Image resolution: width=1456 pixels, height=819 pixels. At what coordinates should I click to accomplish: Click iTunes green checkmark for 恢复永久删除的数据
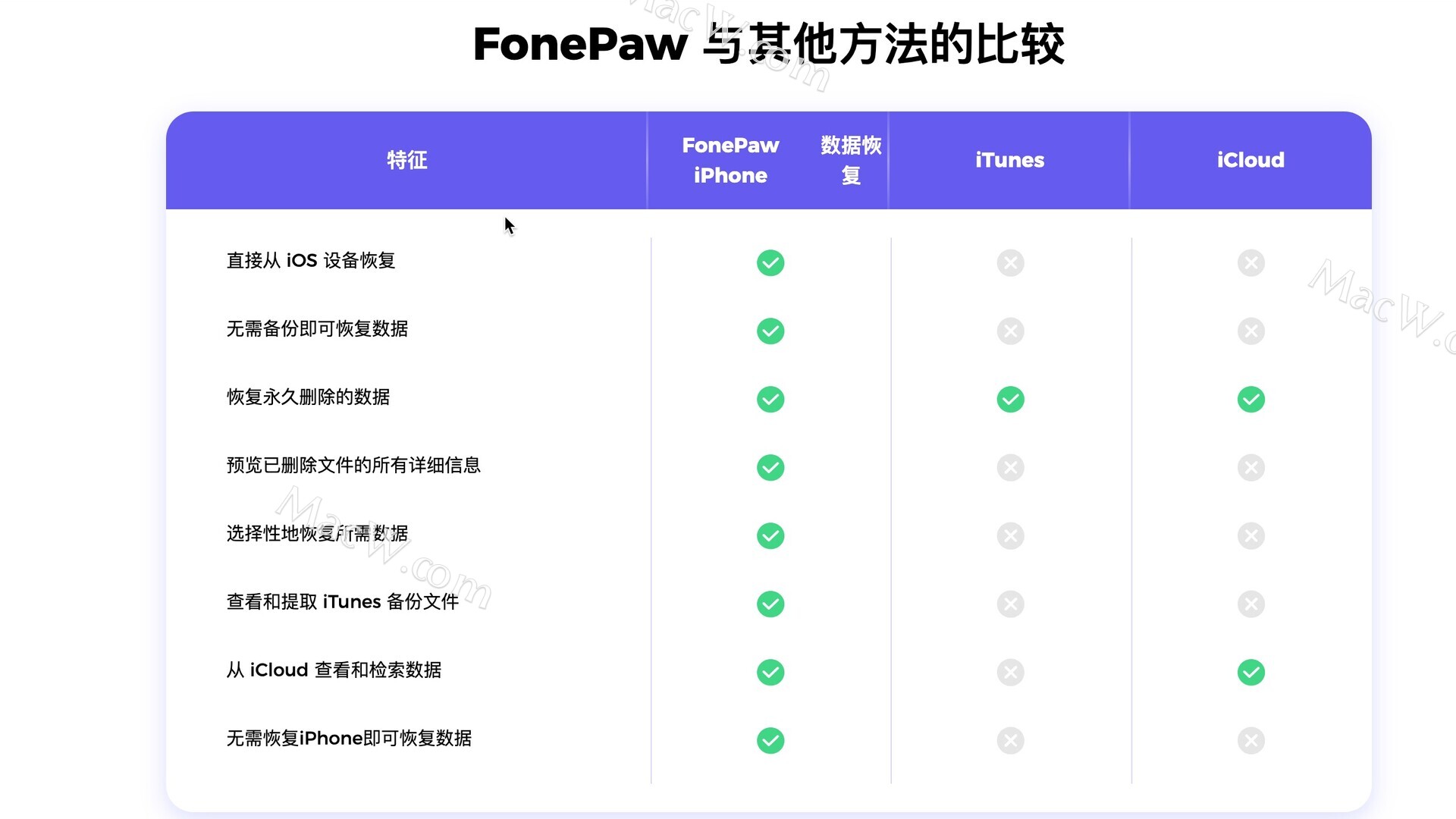(x=1010, y=400)
